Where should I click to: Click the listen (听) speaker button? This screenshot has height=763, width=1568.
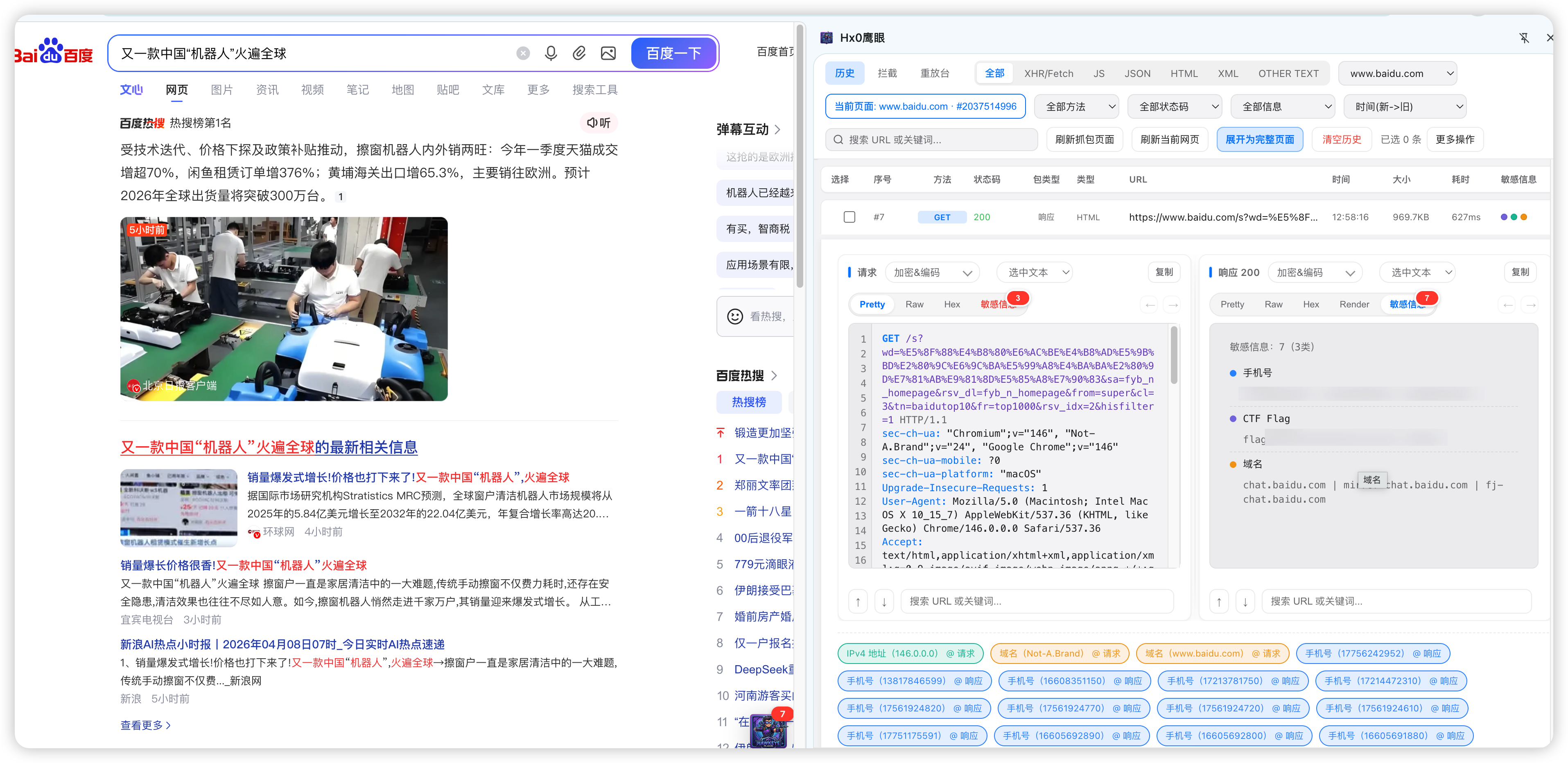coord(599,123)
